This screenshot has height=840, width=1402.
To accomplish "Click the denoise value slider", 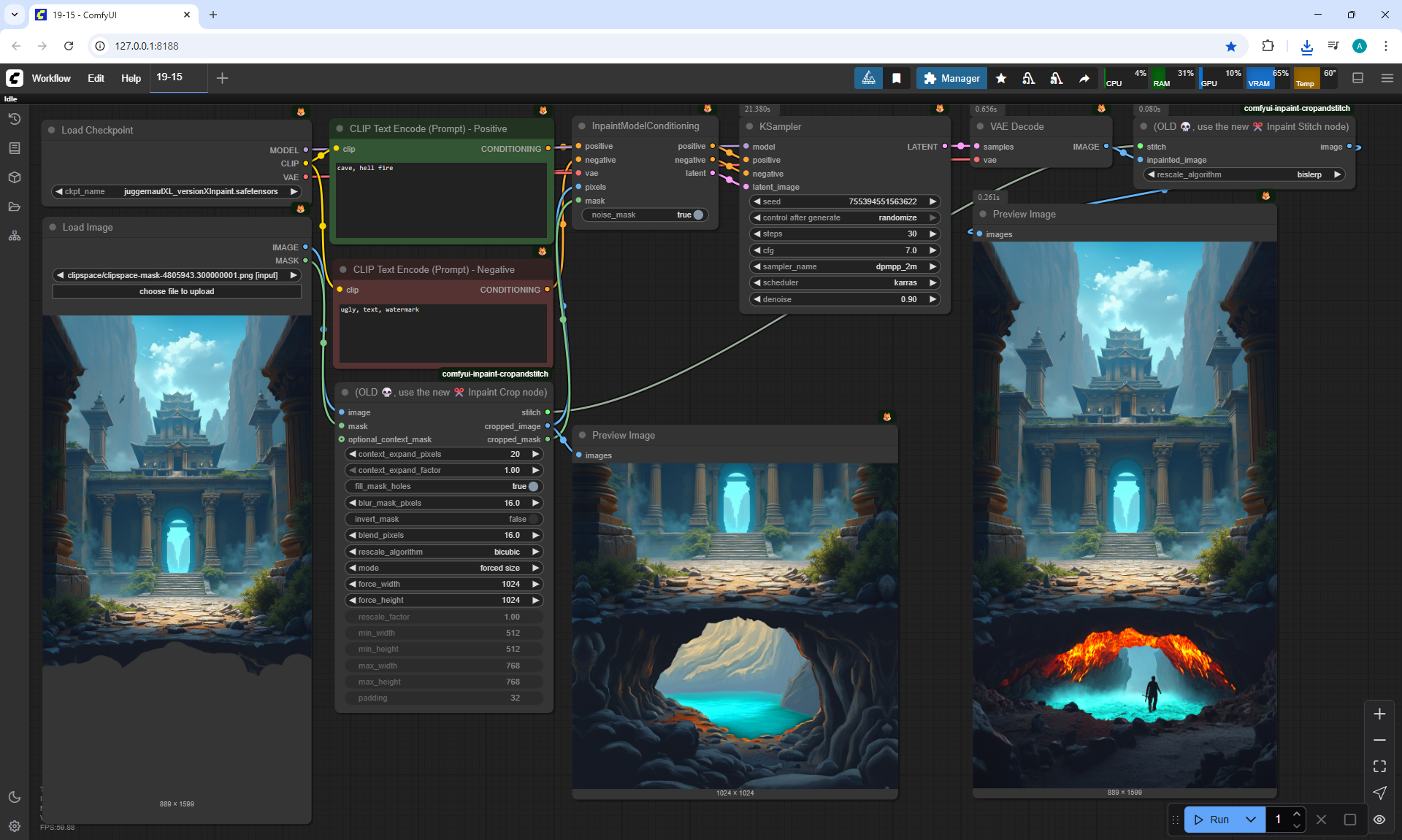I will (844, 299).
